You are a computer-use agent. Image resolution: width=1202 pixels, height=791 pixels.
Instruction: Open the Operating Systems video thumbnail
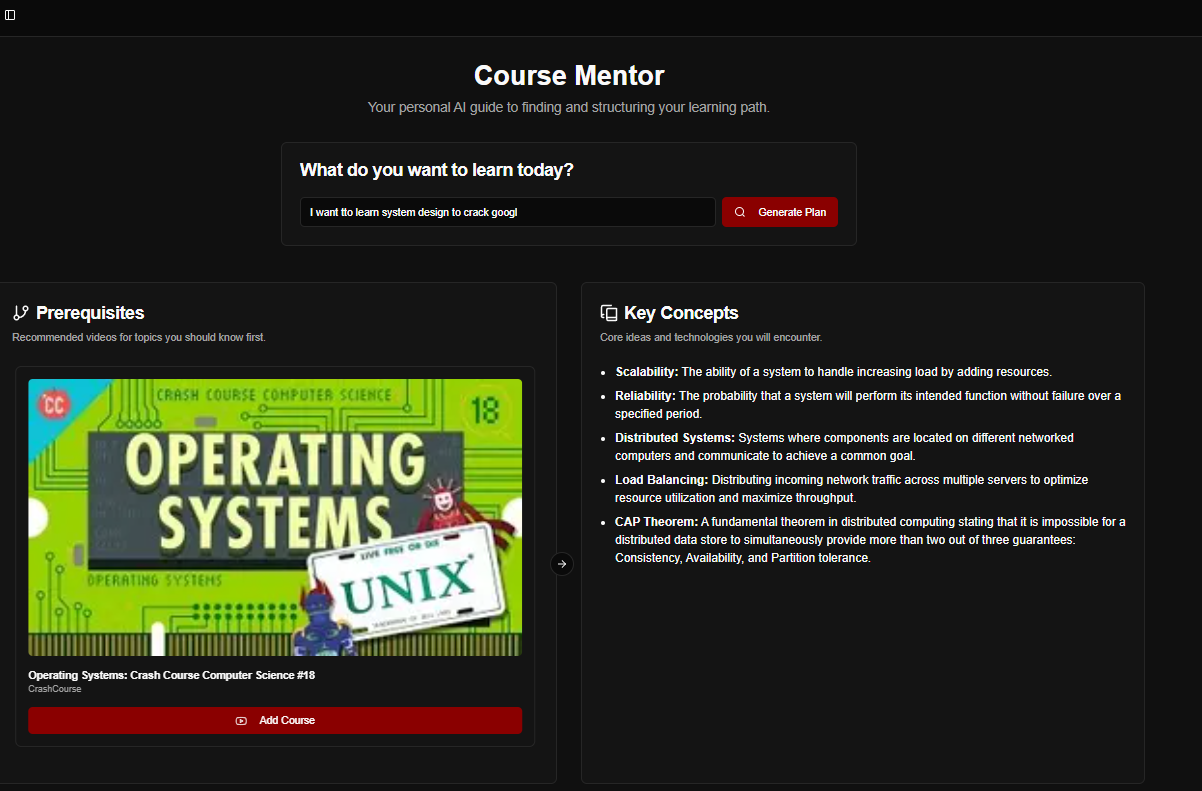275,517
